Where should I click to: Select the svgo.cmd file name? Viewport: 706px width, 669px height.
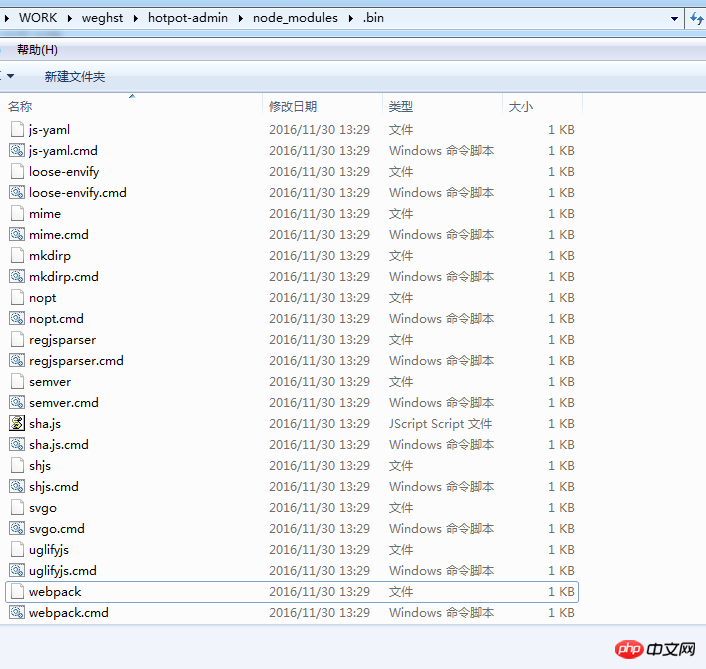coord(57,529)
